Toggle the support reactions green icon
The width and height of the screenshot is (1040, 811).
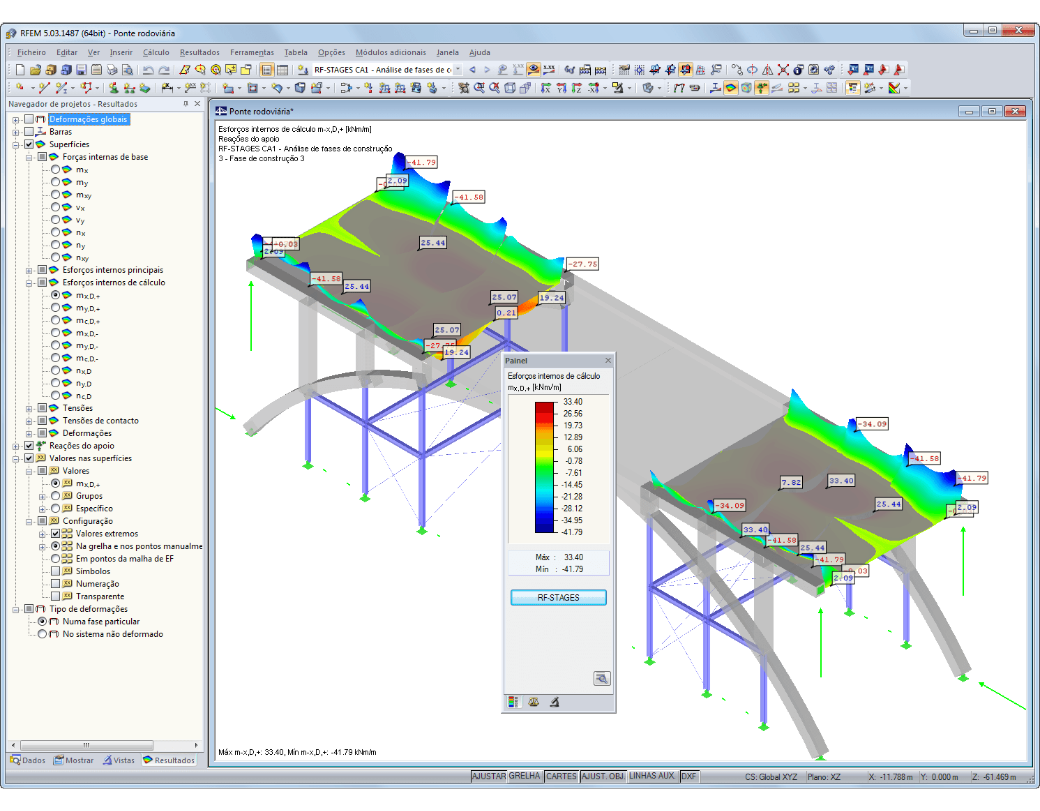[x=761, y=88]
